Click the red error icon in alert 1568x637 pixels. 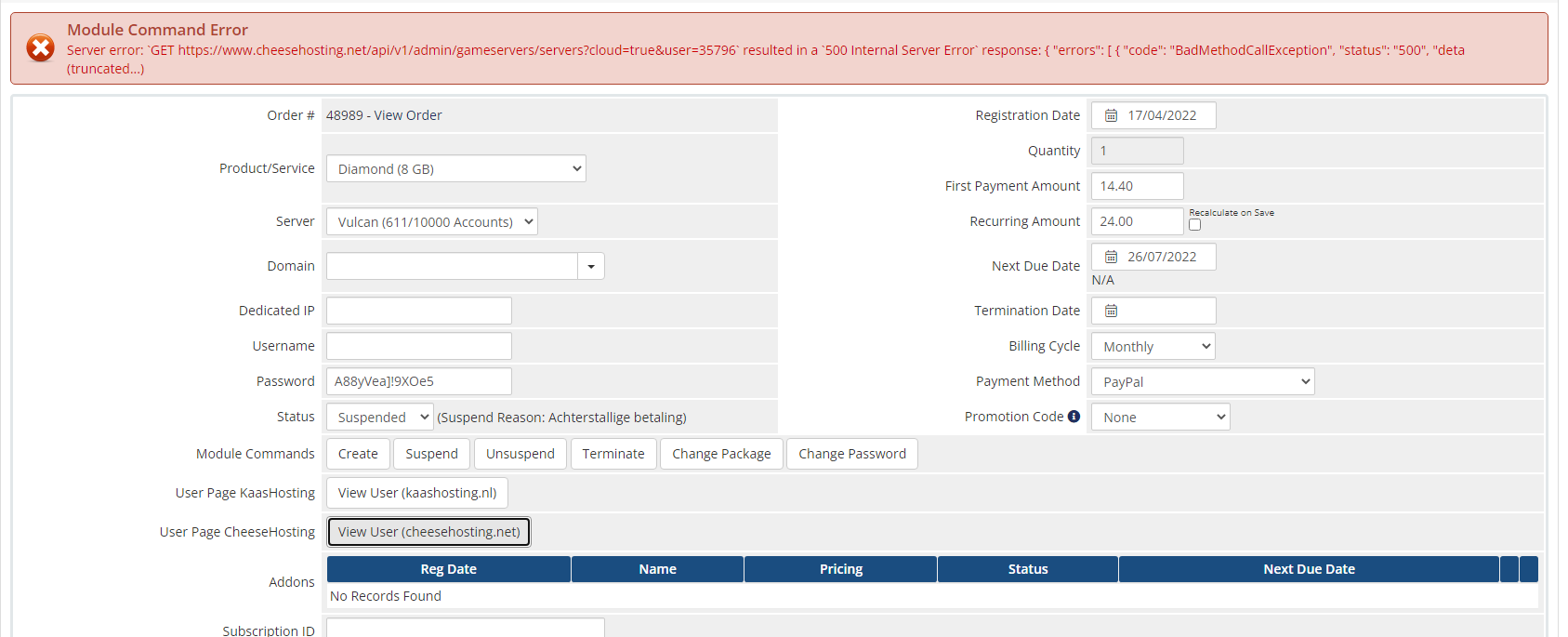click(40, 47)
